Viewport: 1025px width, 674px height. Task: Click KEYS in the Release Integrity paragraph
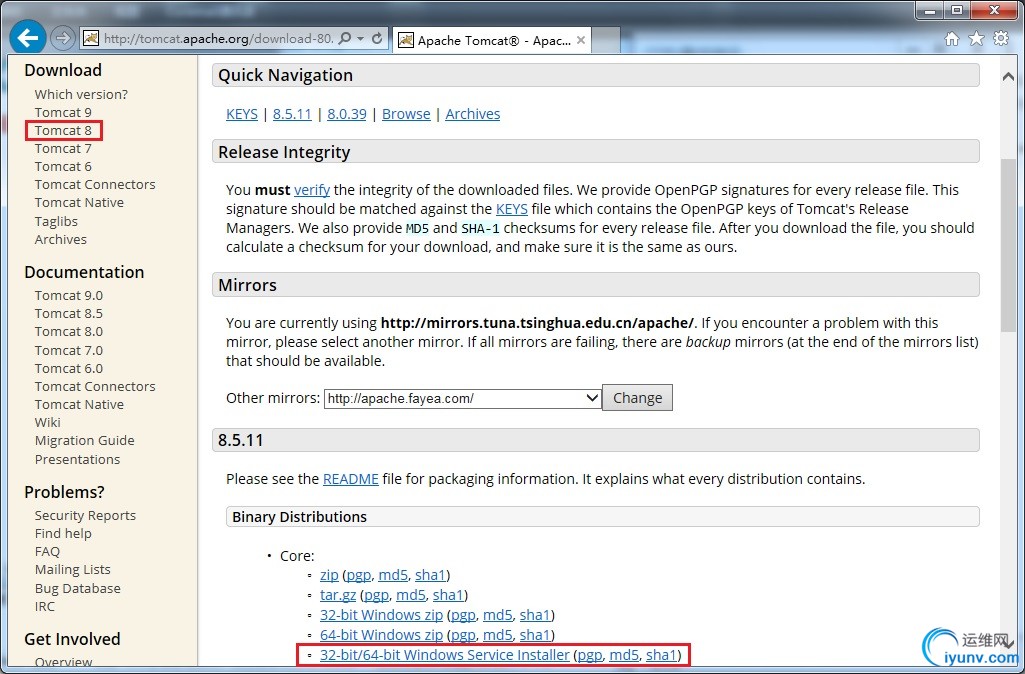click(512, 209)
